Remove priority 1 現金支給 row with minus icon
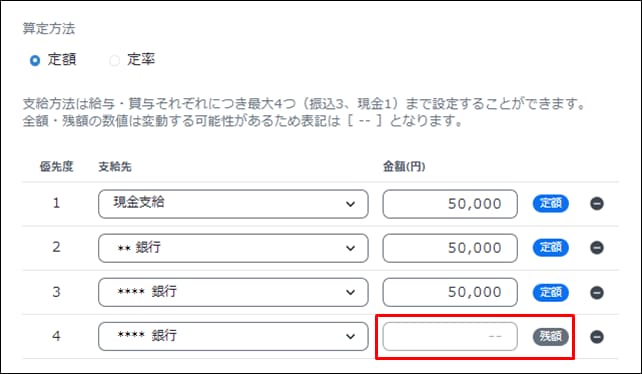 click(597, 204)
